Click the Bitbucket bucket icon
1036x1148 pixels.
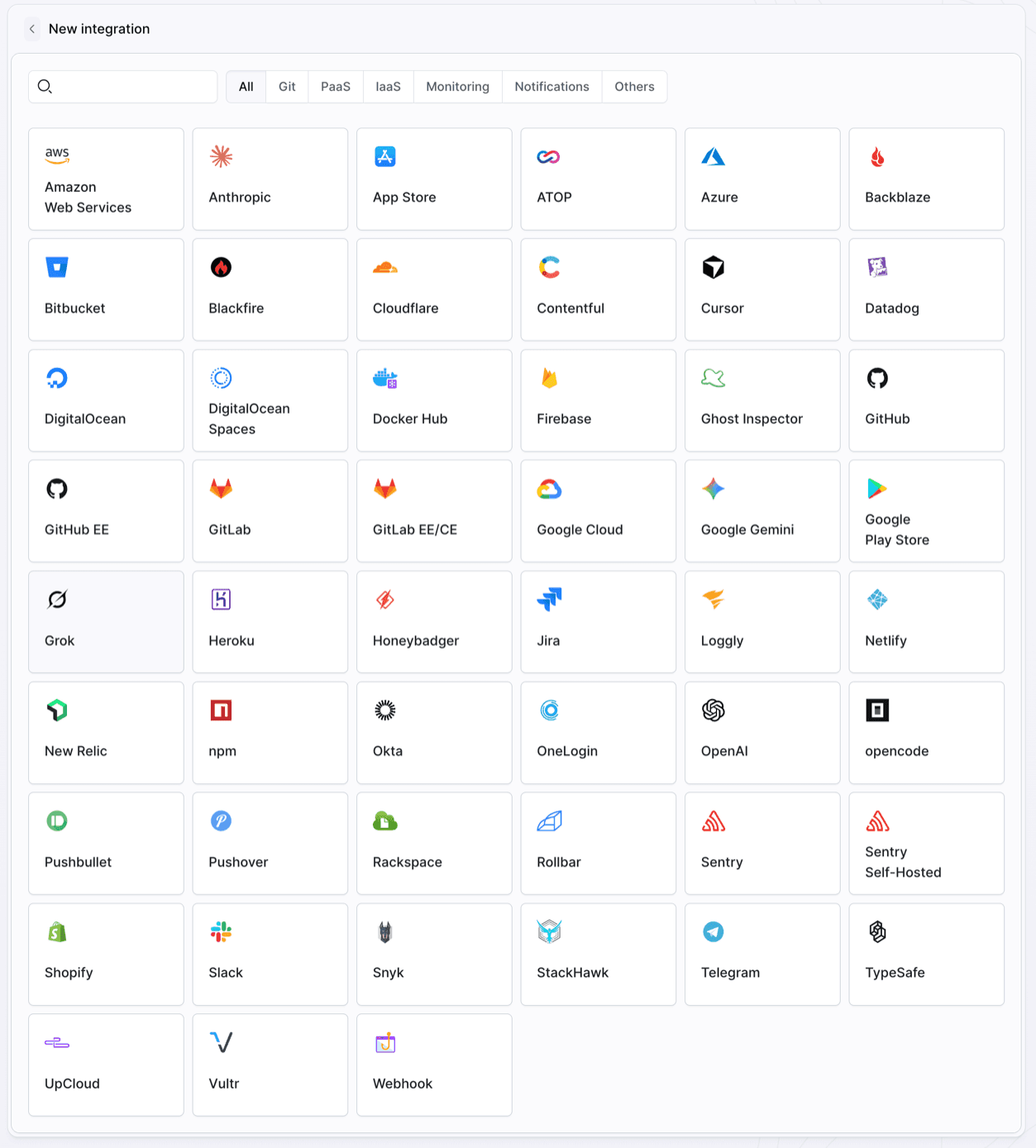pyautogui.click(x=57, y=267)
